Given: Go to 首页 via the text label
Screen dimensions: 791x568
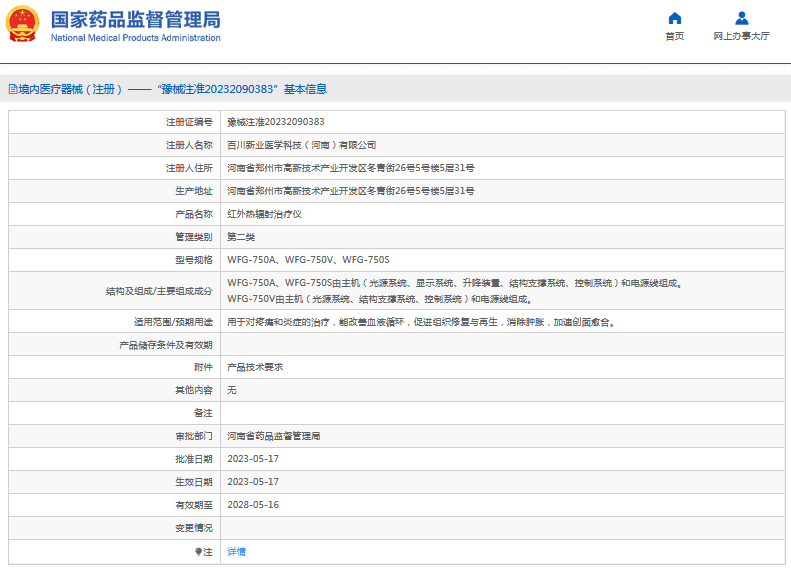Looking at the screenshot, I should [674, 36].
